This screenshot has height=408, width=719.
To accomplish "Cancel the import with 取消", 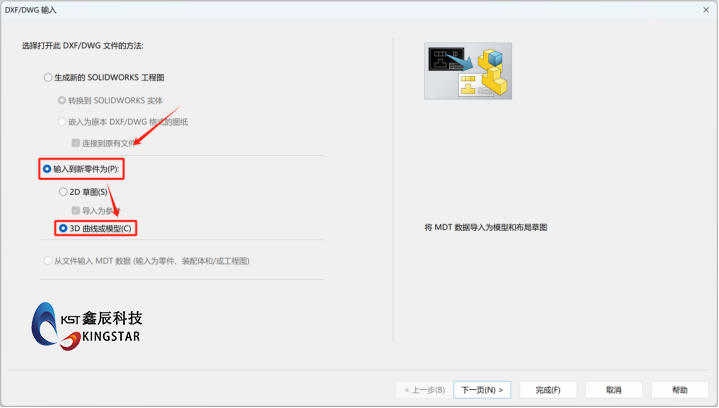I will click(613, 389).
